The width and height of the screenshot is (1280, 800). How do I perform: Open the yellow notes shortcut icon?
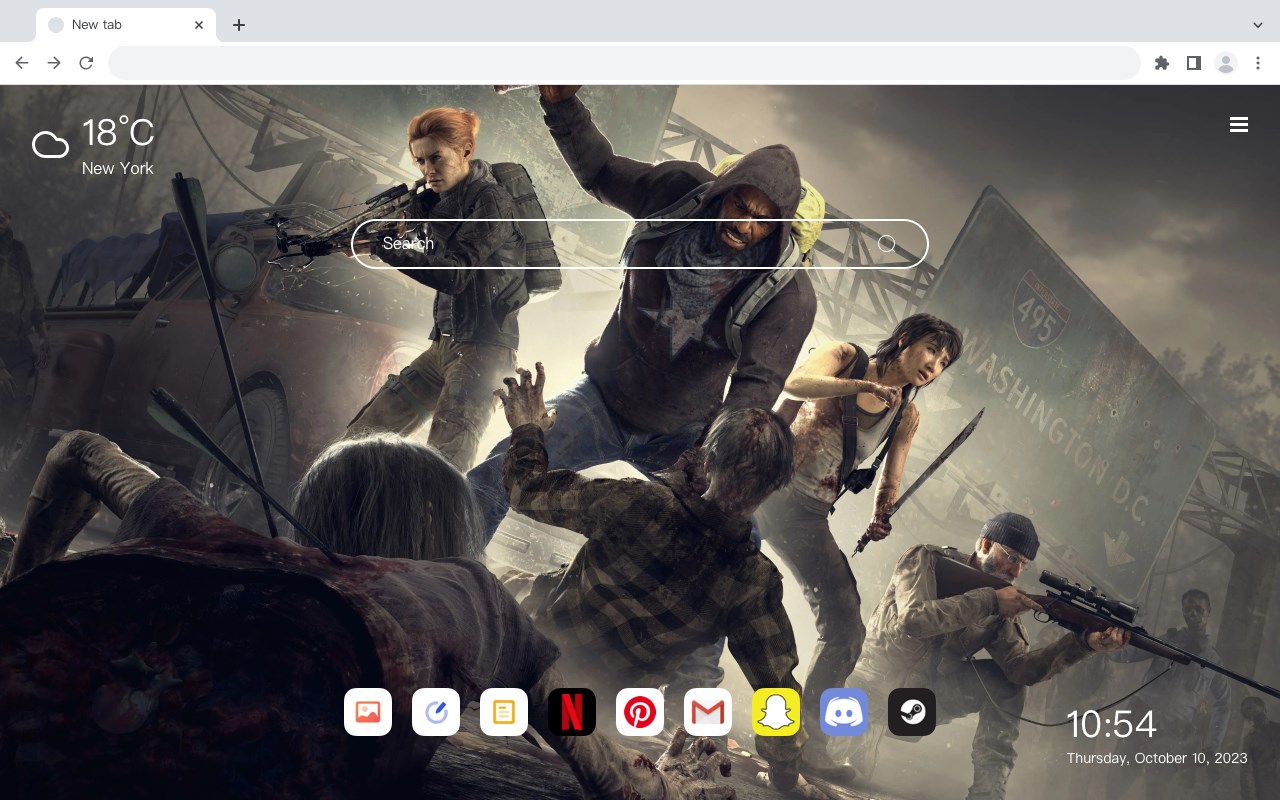(x=504, y=712)
